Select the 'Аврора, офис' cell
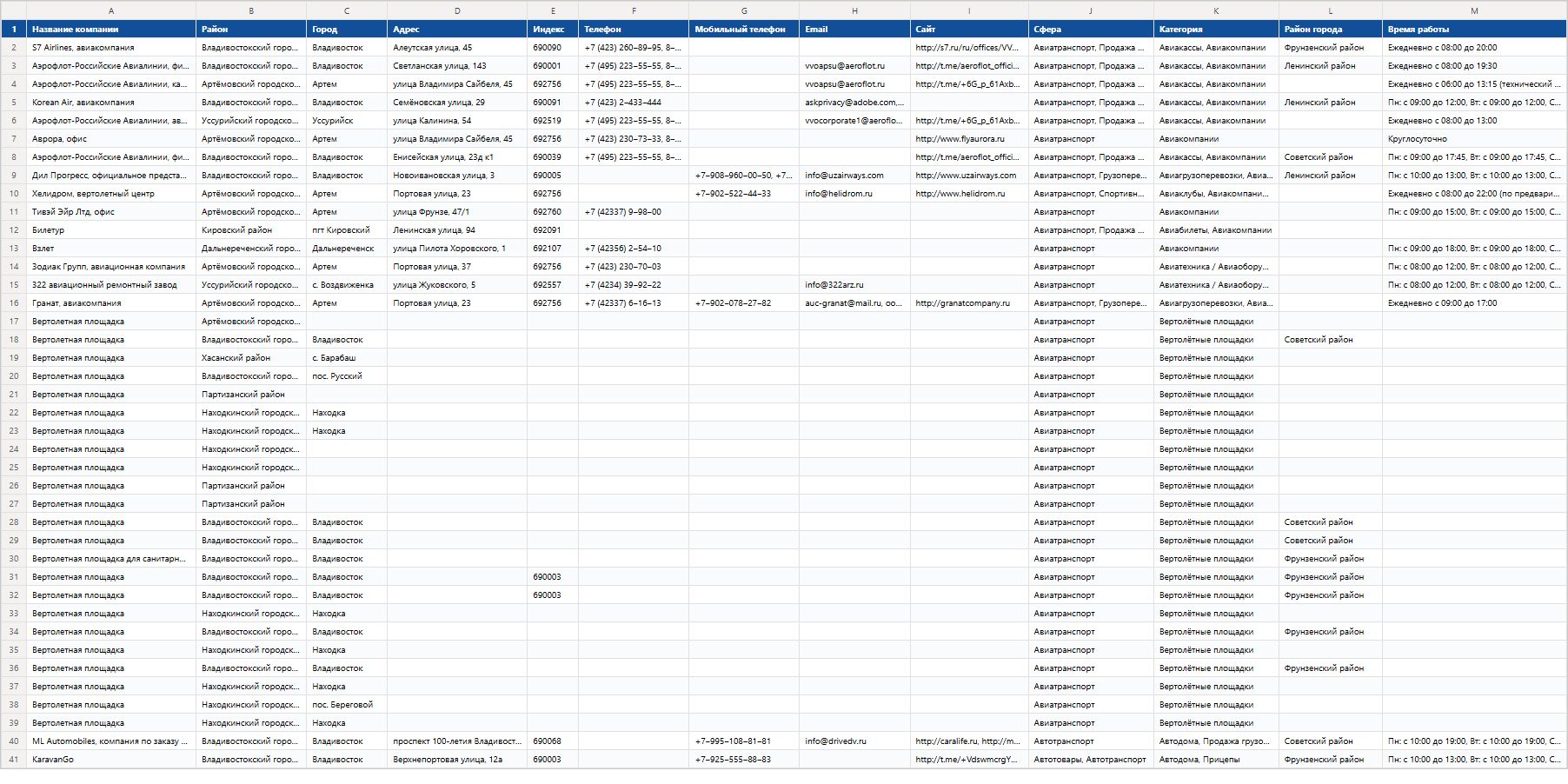The image size is (1568, 784). (111, 139)
